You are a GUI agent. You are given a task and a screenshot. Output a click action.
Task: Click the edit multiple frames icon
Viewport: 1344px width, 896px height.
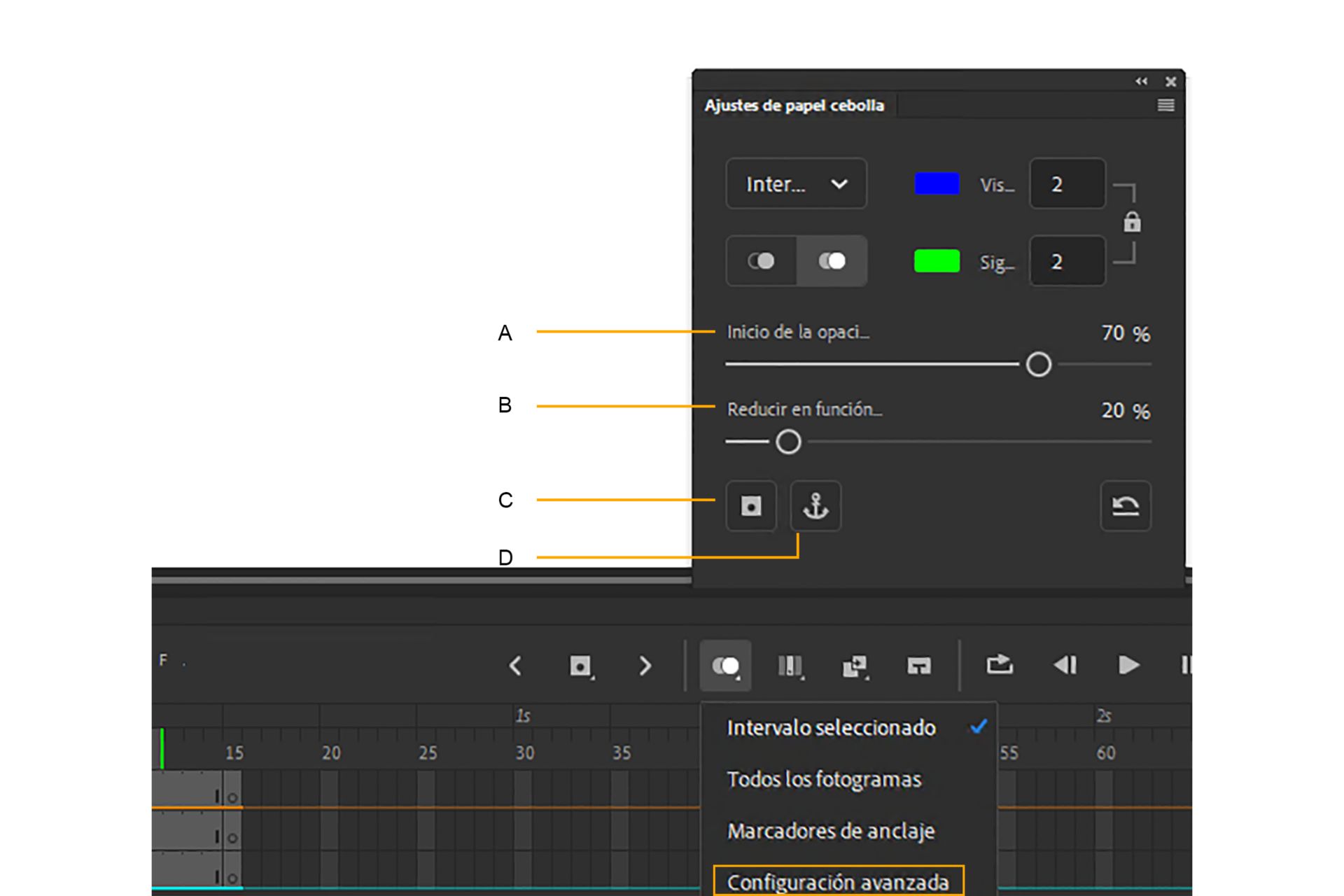tap(790, 665)
